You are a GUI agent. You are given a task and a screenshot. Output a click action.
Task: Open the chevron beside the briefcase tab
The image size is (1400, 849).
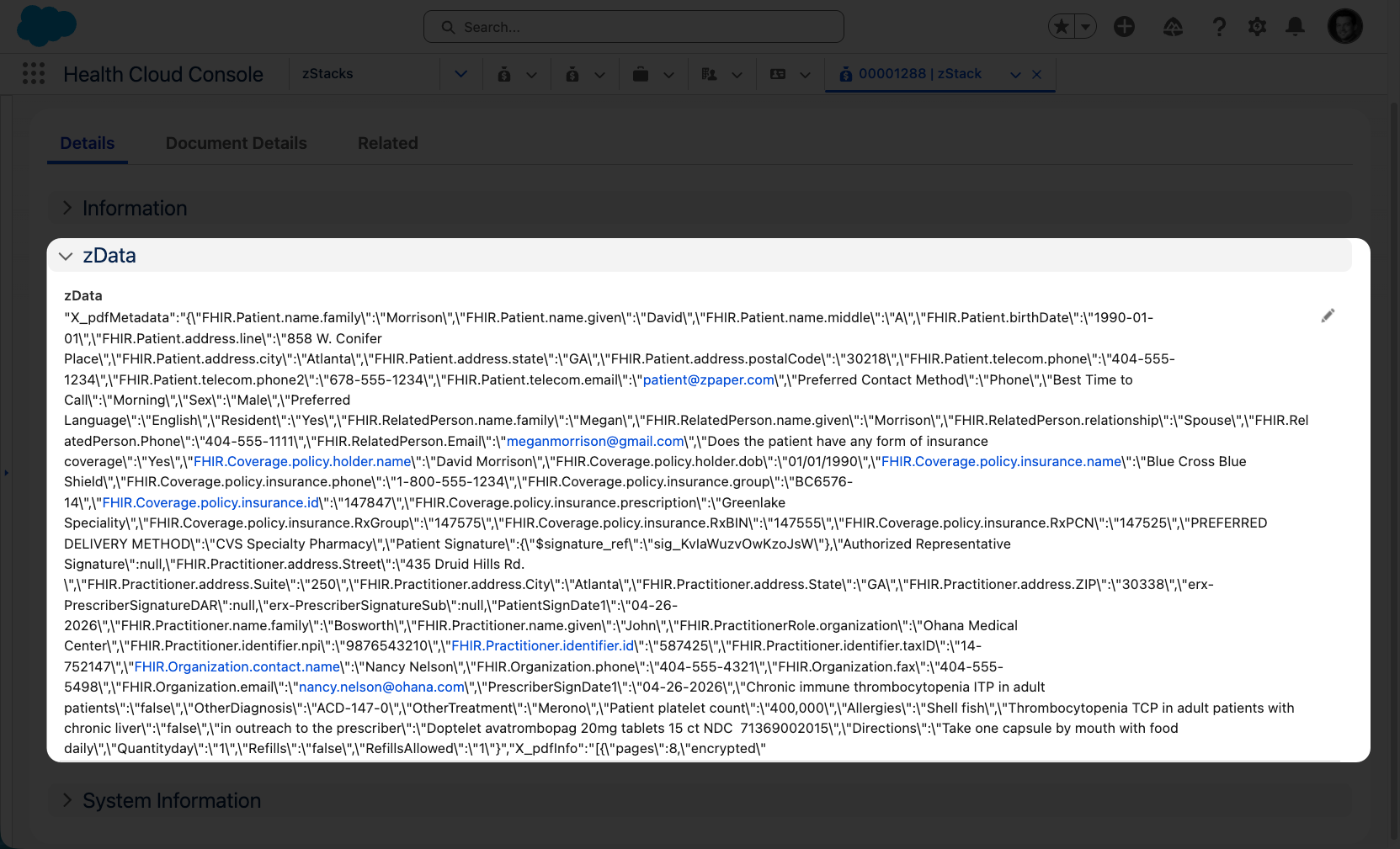[x=669, y=75]
